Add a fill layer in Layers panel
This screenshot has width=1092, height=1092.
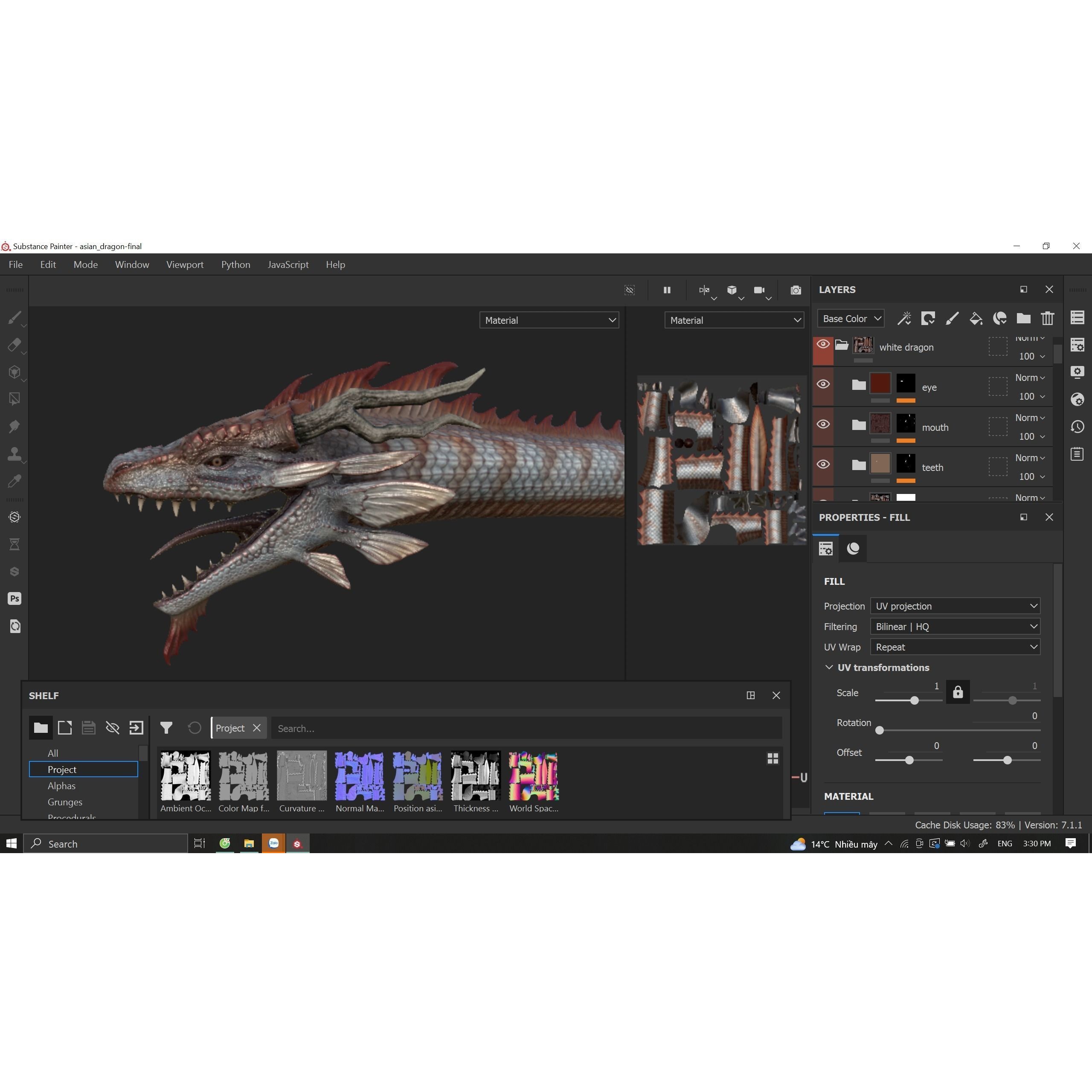point(976,319)
